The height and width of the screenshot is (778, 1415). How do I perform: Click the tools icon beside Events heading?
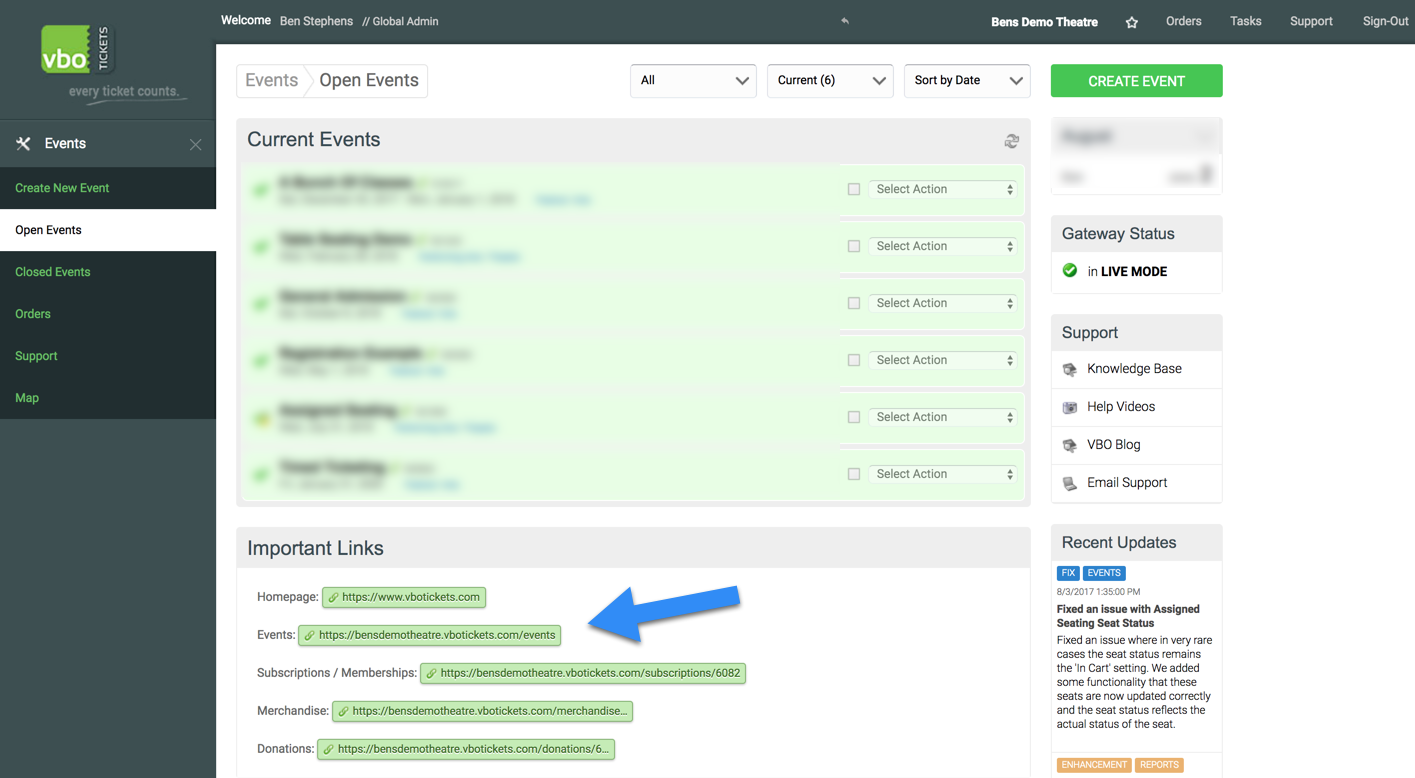pos(23,144)
